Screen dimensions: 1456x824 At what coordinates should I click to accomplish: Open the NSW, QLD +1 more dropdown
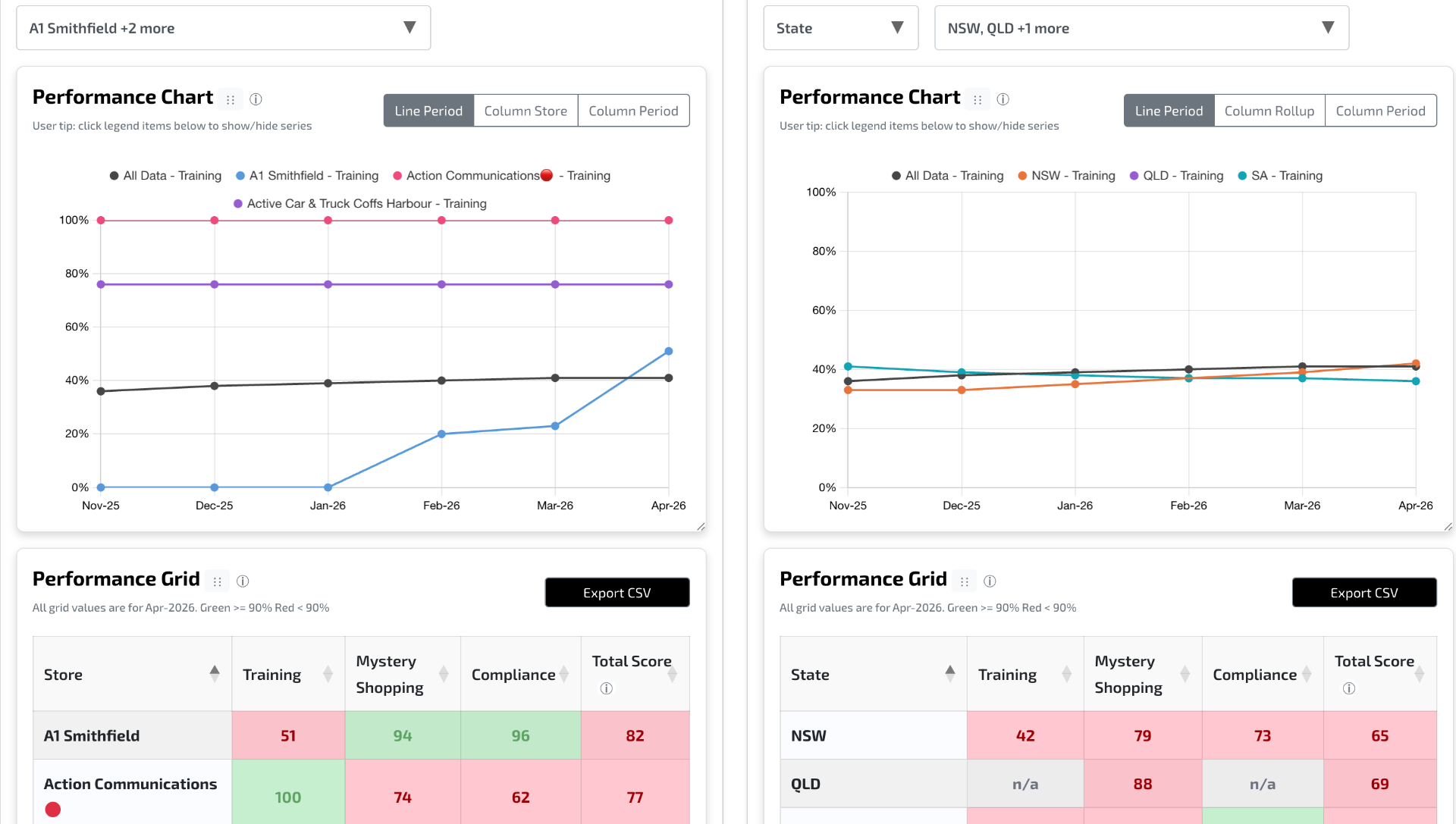(1141, 28)
